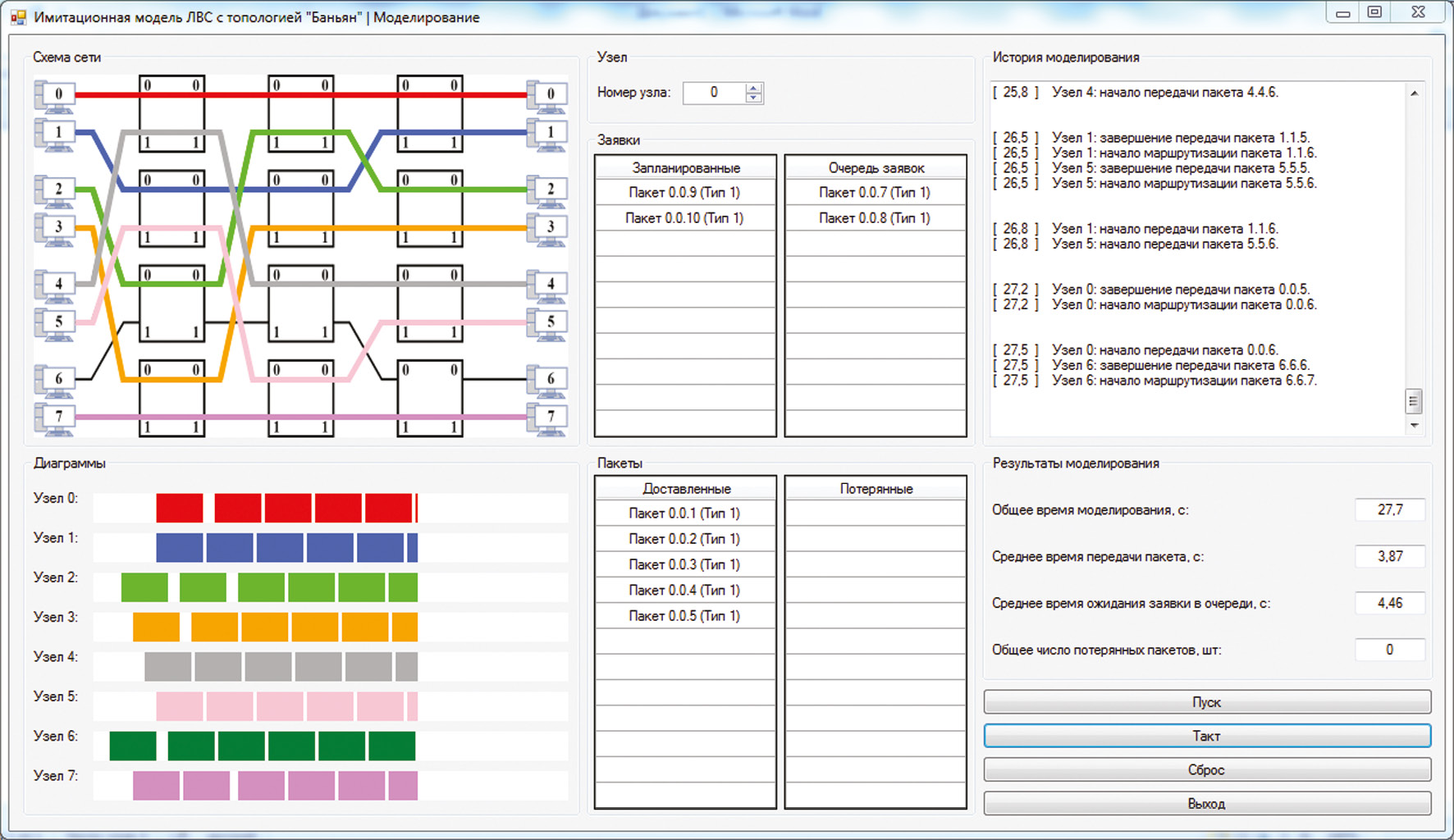Select right computer icon for node 4
Screen dimensions: 1454x840
coord(547,285)
